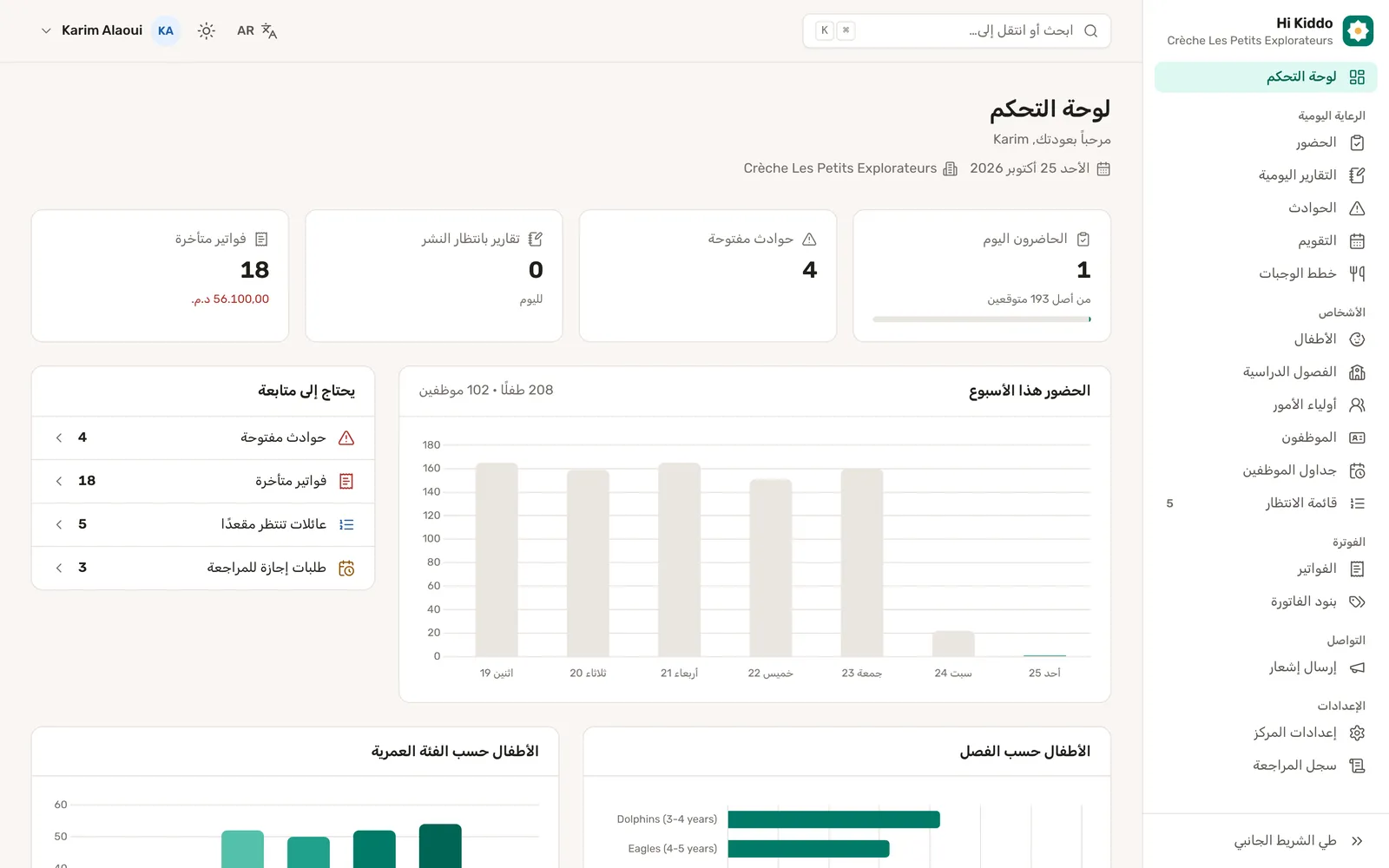Click the الفصول الدراسية school building icon
Screen dimensions: 1389x868
pos(1358,372)
